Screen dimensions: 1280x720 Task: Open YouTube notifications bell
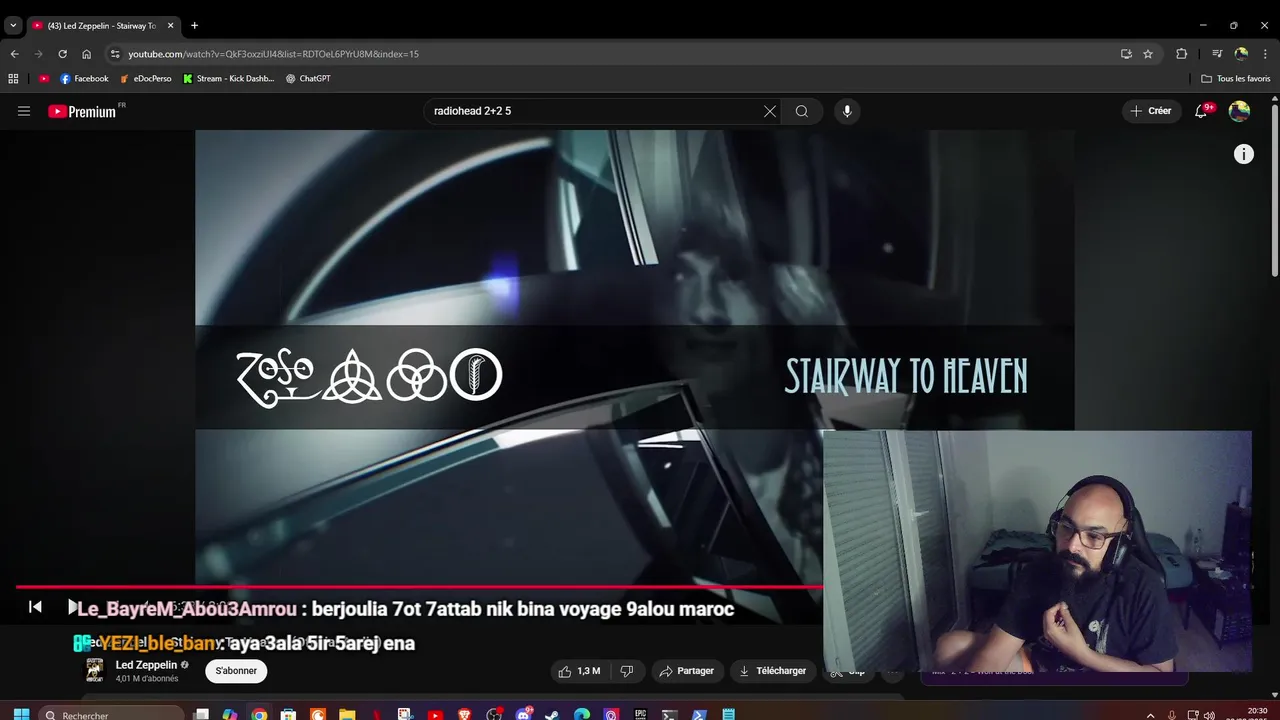pos(1202,111)
